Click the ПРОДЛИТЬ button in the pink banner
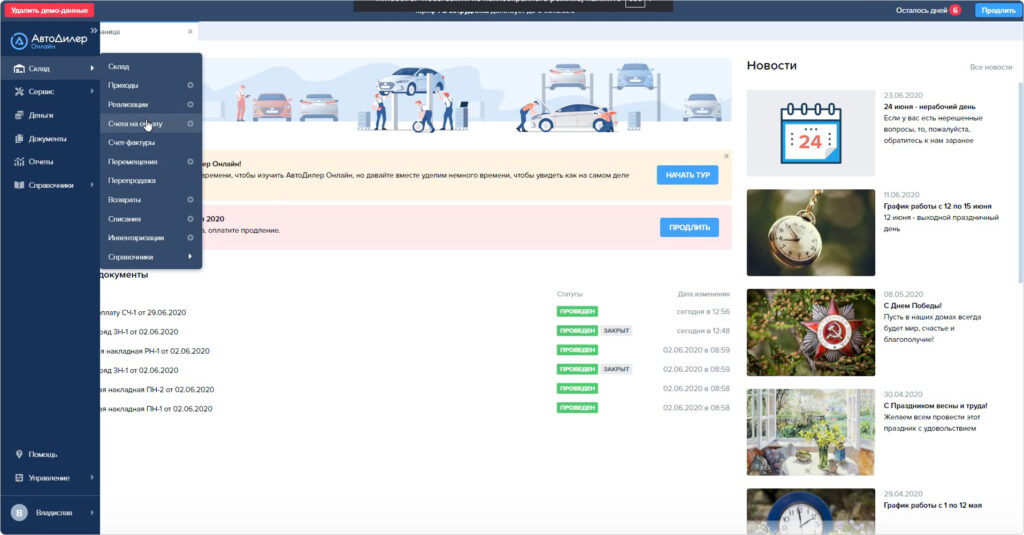Screen dimensions: 1024x535 tap(689, 227)
